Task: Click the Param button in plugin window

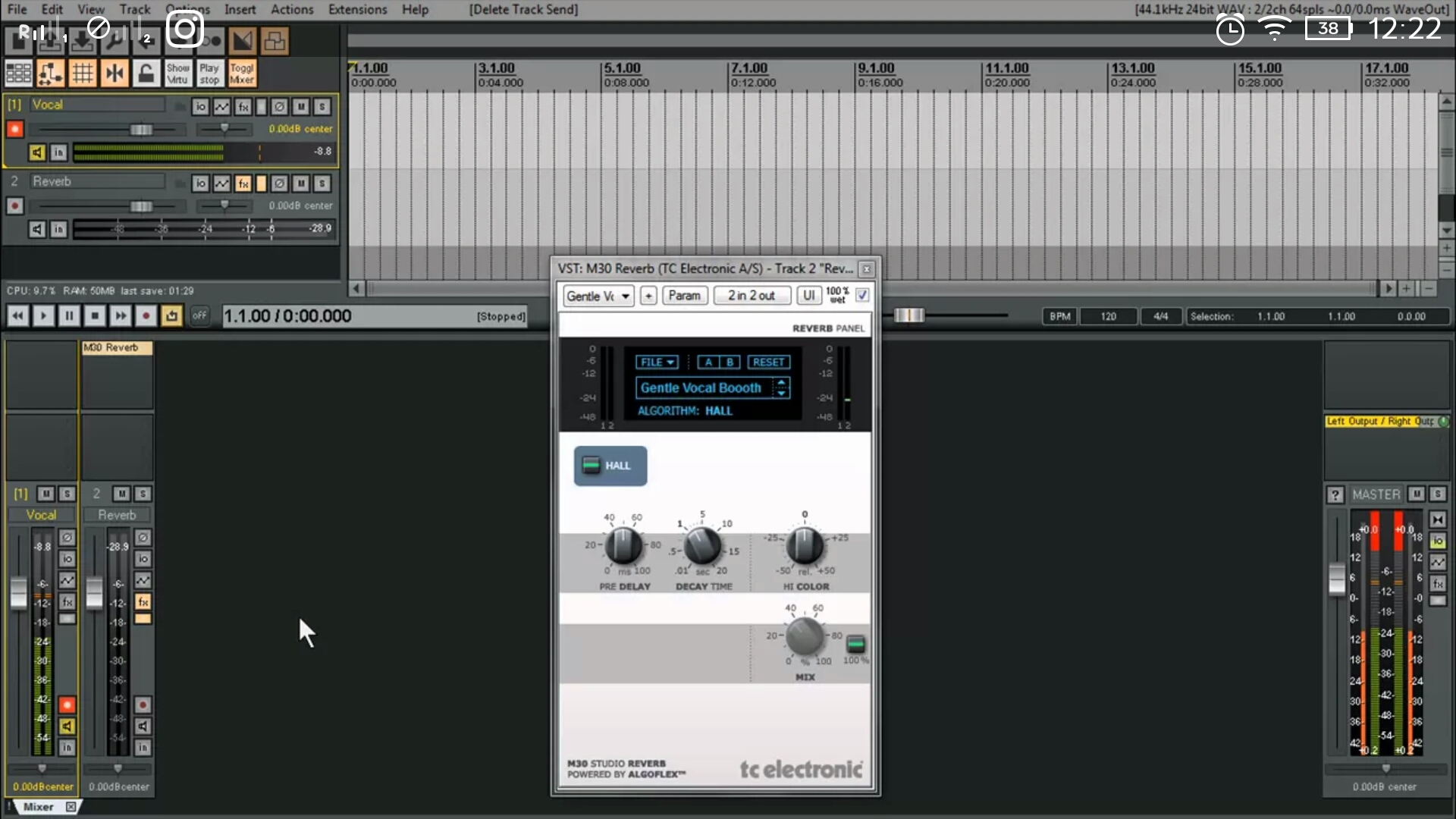Action: [x=684, y=296]
